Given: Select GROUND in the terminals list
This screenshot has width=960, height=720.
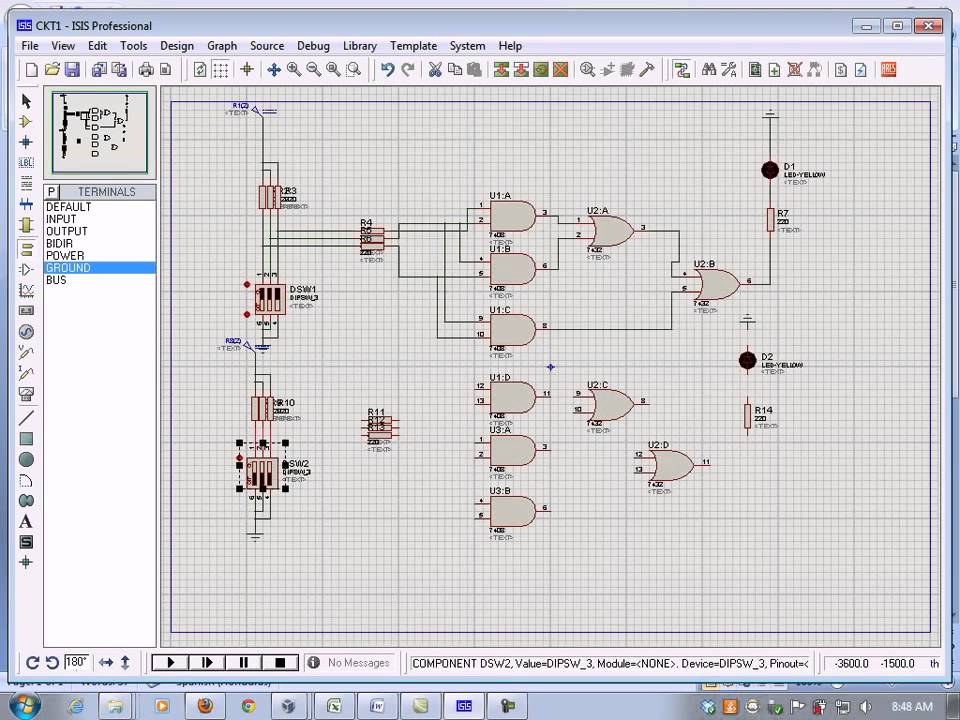Looking at the screenshot, I should [100, 268].
